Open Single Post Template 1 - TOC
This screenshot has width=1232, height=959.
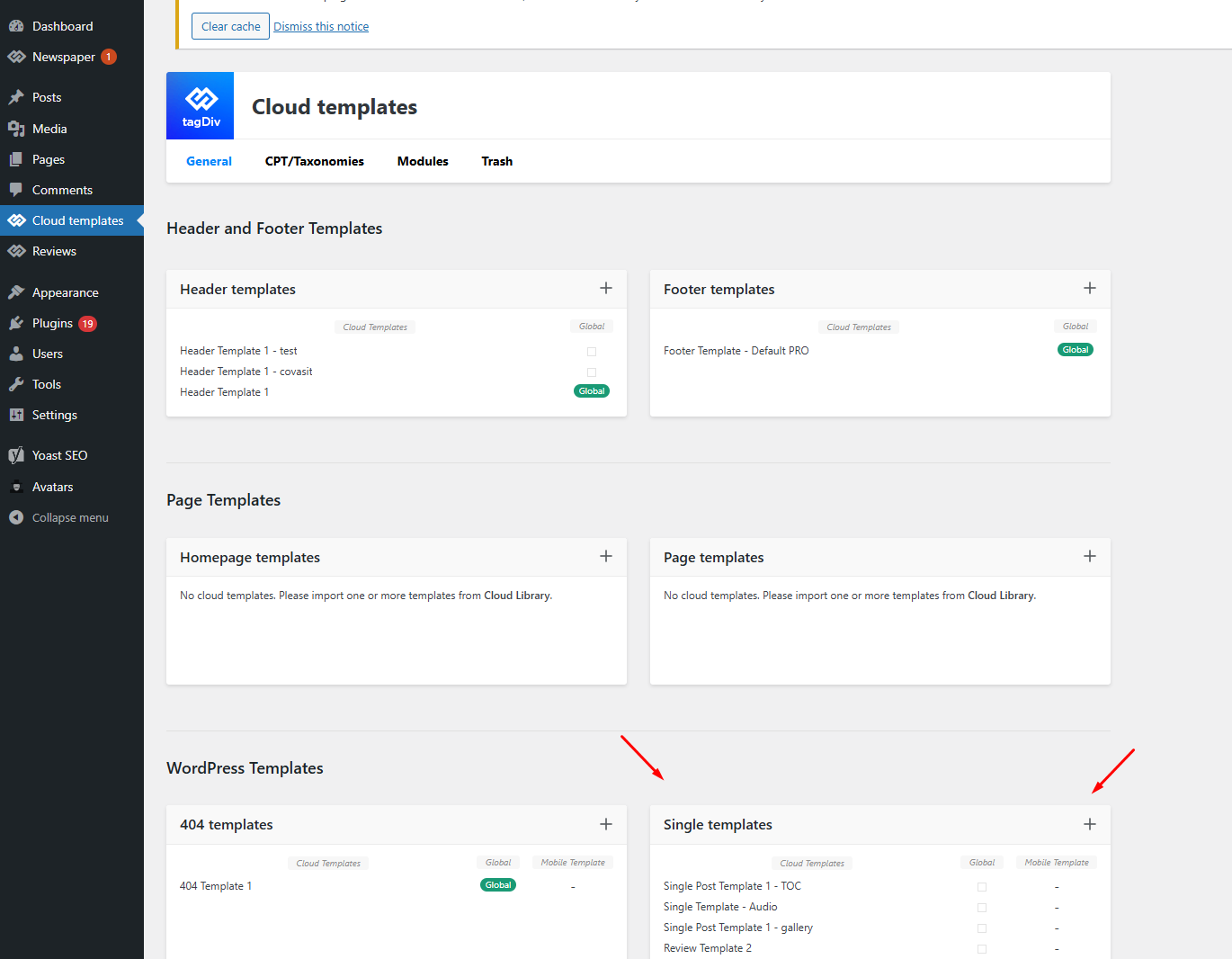pos(732,886)
